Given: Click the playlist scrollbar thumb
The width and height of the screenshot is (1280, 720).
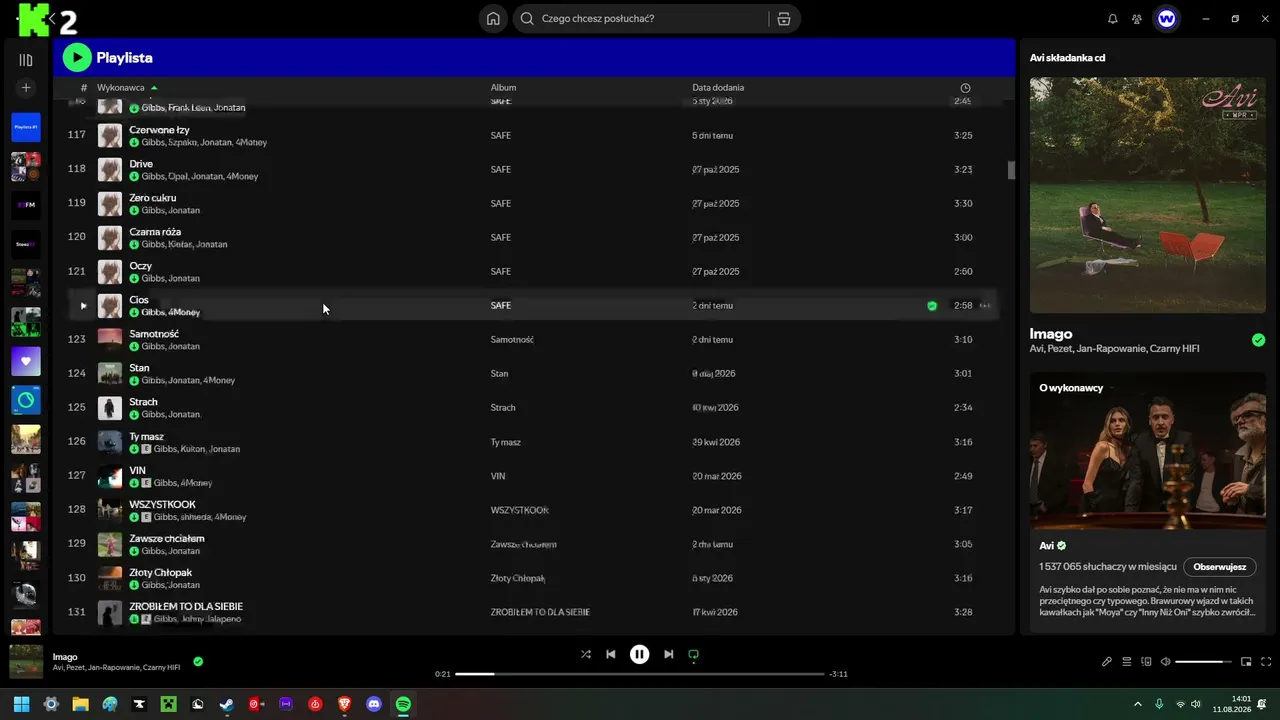Looking at the screenshot, I should pyautogui.click(x=1011, y=170).
